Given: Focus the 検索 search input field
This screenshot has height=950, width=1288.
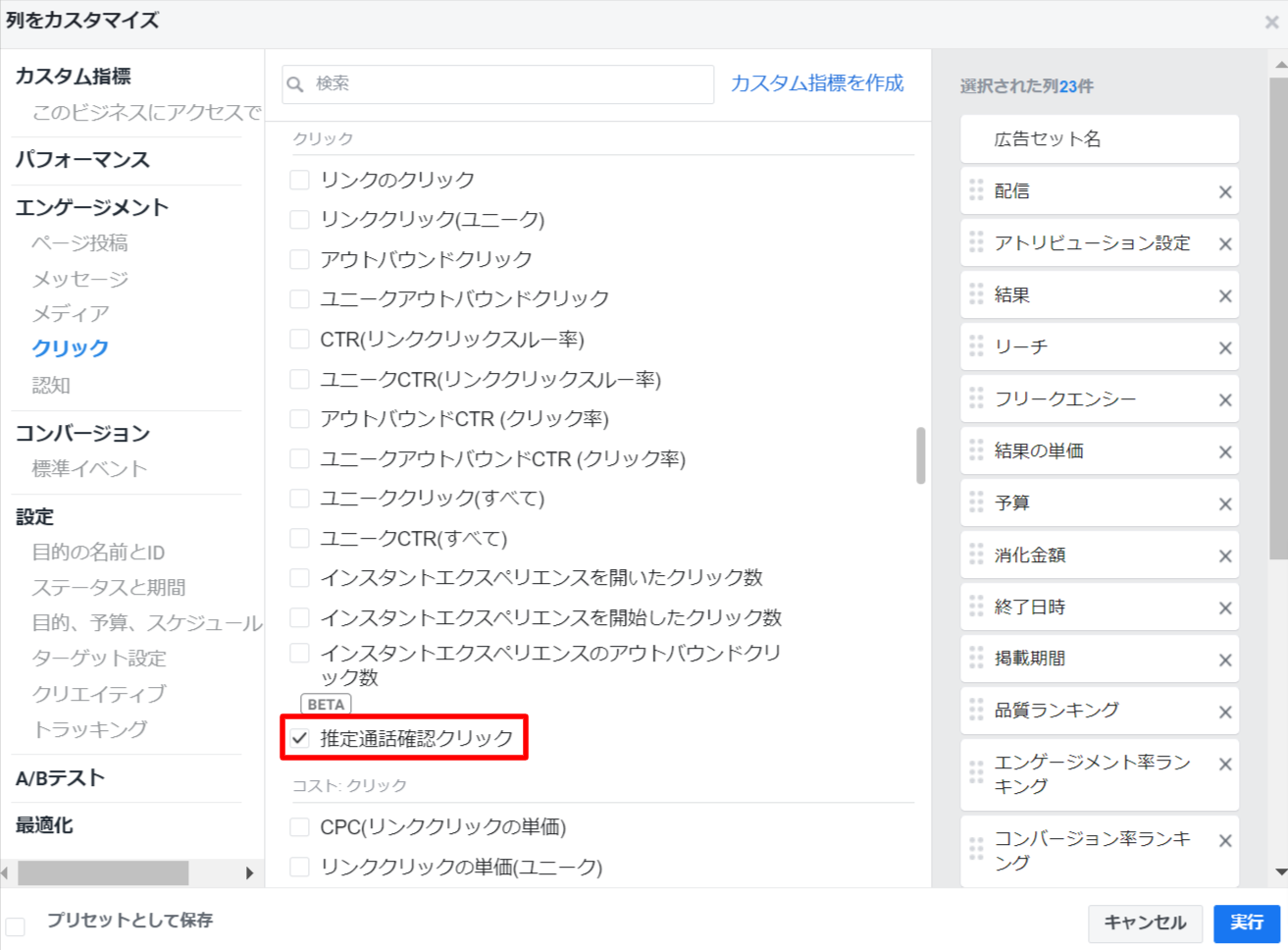Looking at the screenshot, I should click(x=510, y=84).
